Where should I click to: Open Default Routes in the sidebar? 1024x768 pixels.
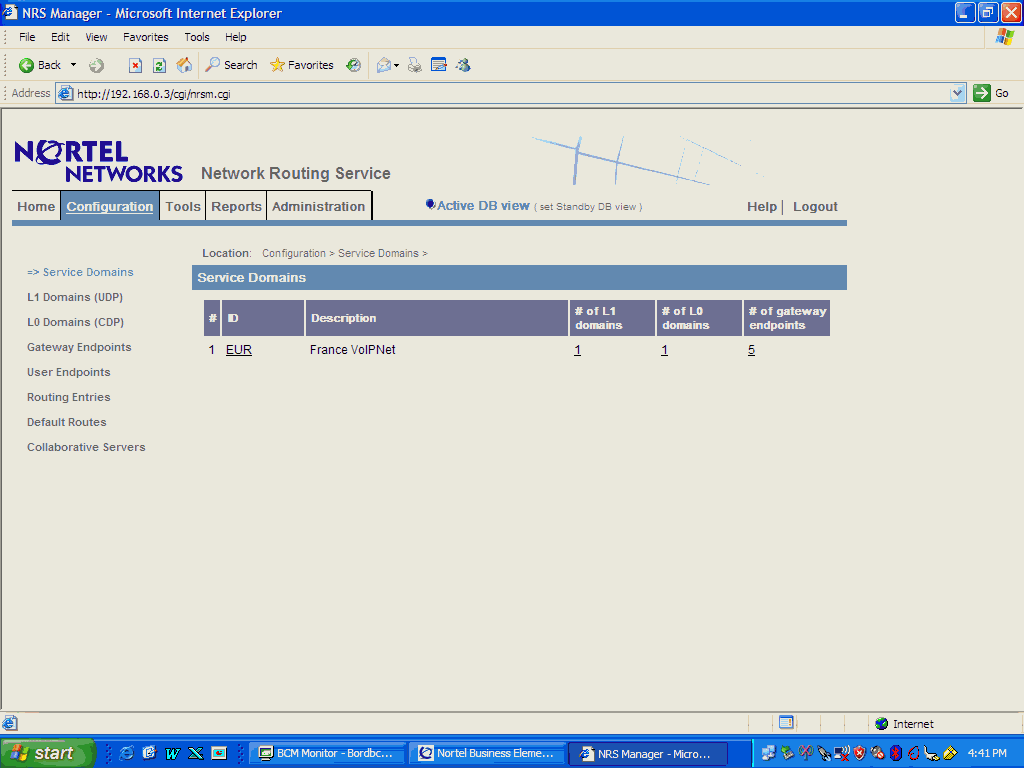point(67,422)
